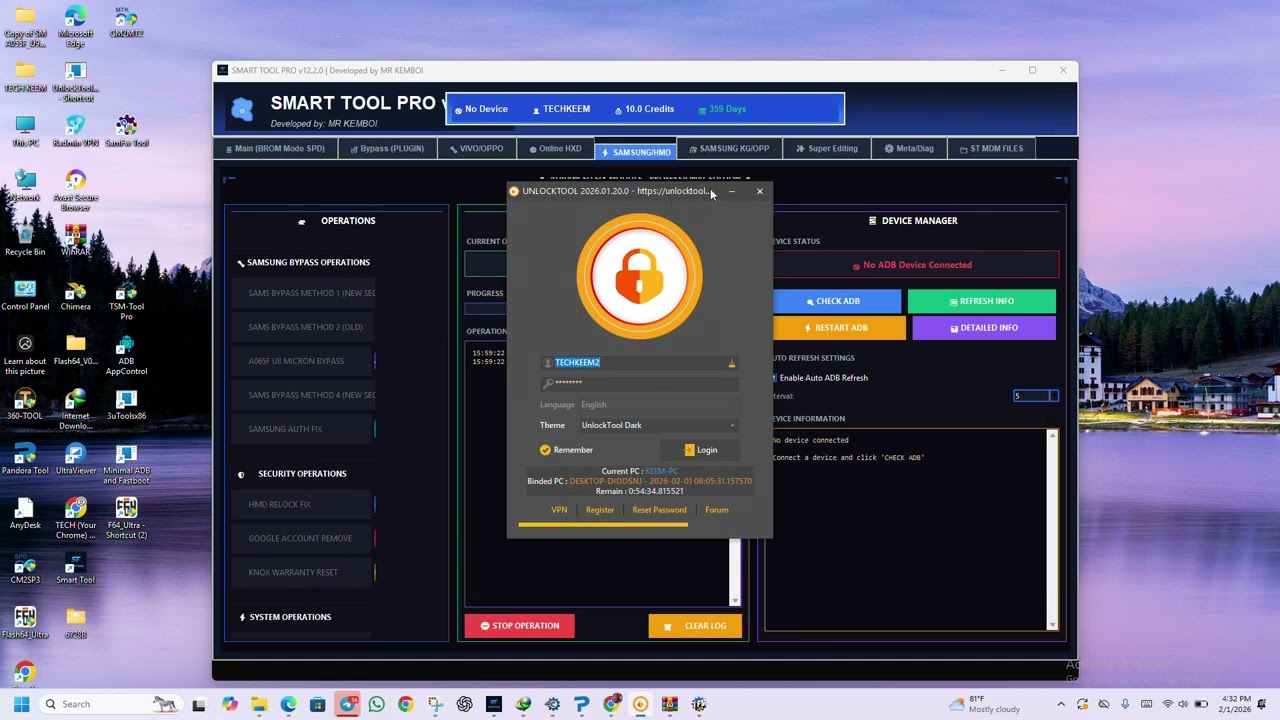Viewport: 1280px width, 720px height.
Task: Click the orange padlock logo in UnlockTool
Action: (640, 276)
